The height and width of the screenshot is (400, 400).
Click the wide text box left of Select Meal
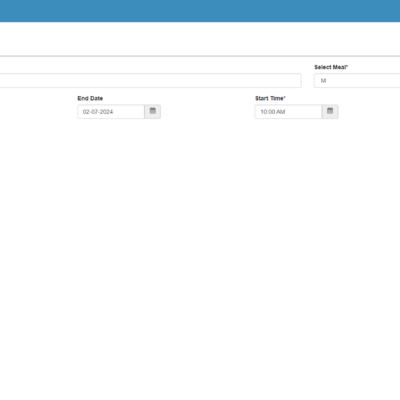point(151,81)
